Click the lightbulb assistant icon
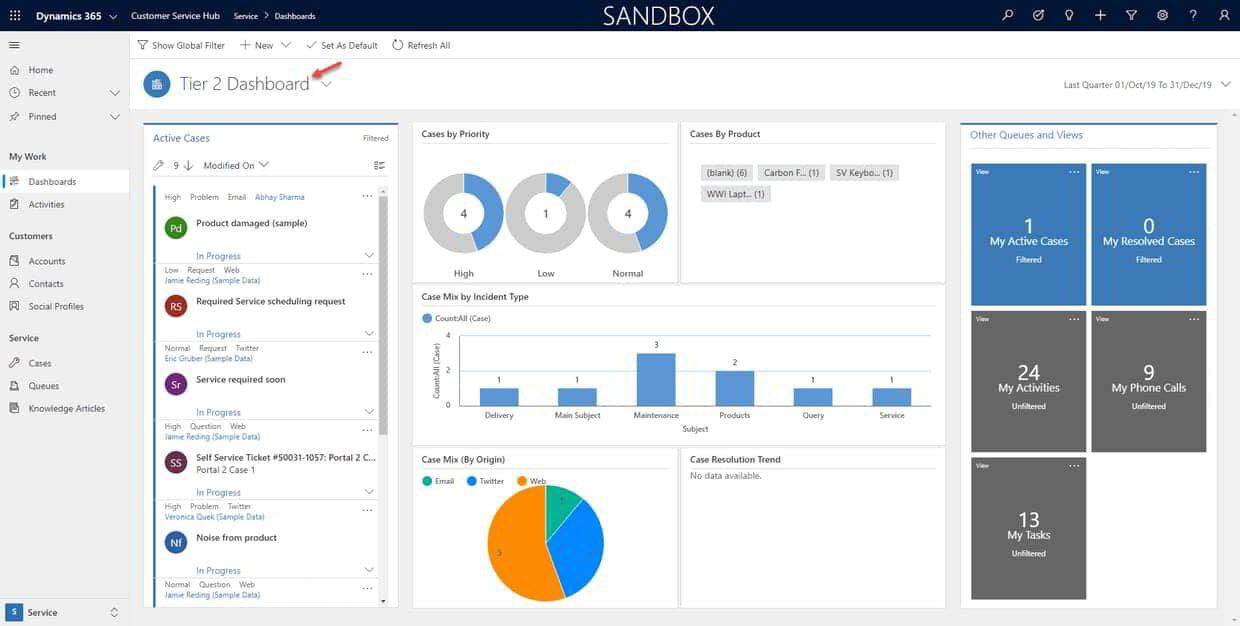 pos(1069,16)
